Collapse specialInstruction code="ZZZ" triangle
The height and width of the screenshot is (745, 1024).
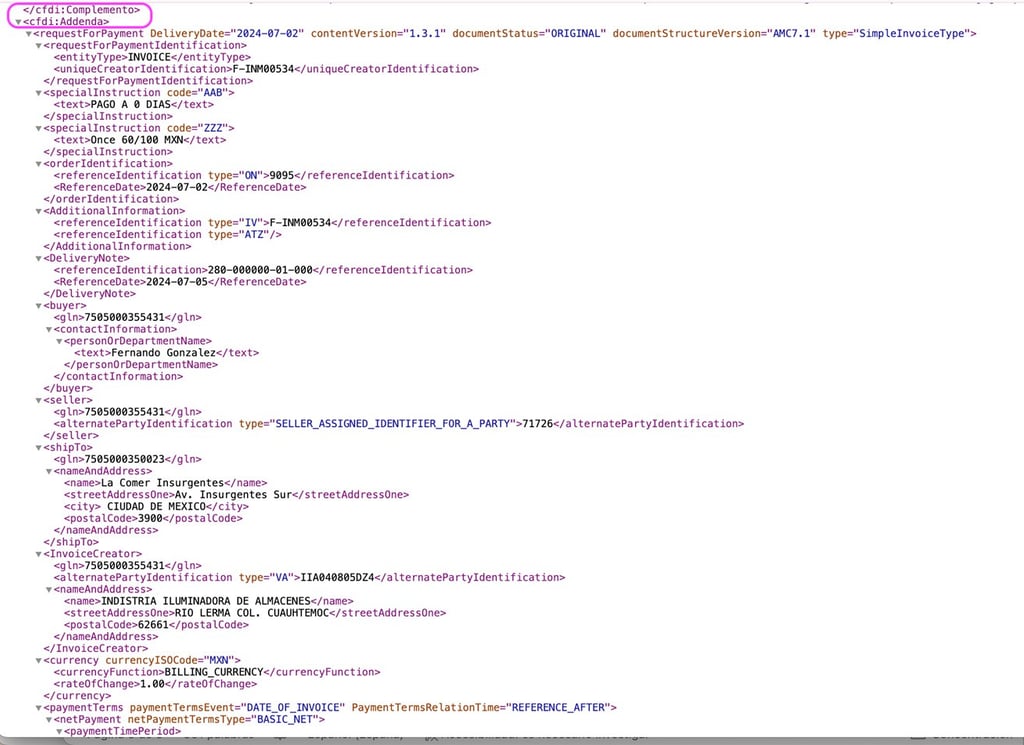[39, 129]
